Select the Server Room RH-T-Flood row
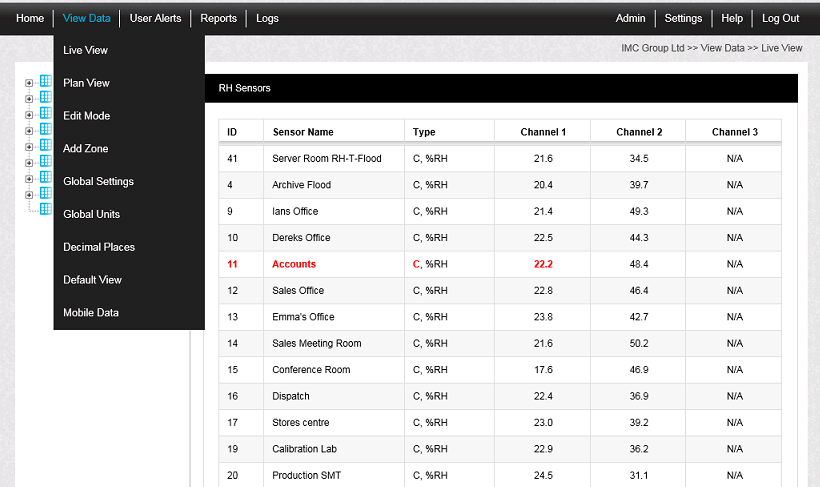The image size is (820, 487). tap(327, 159)
